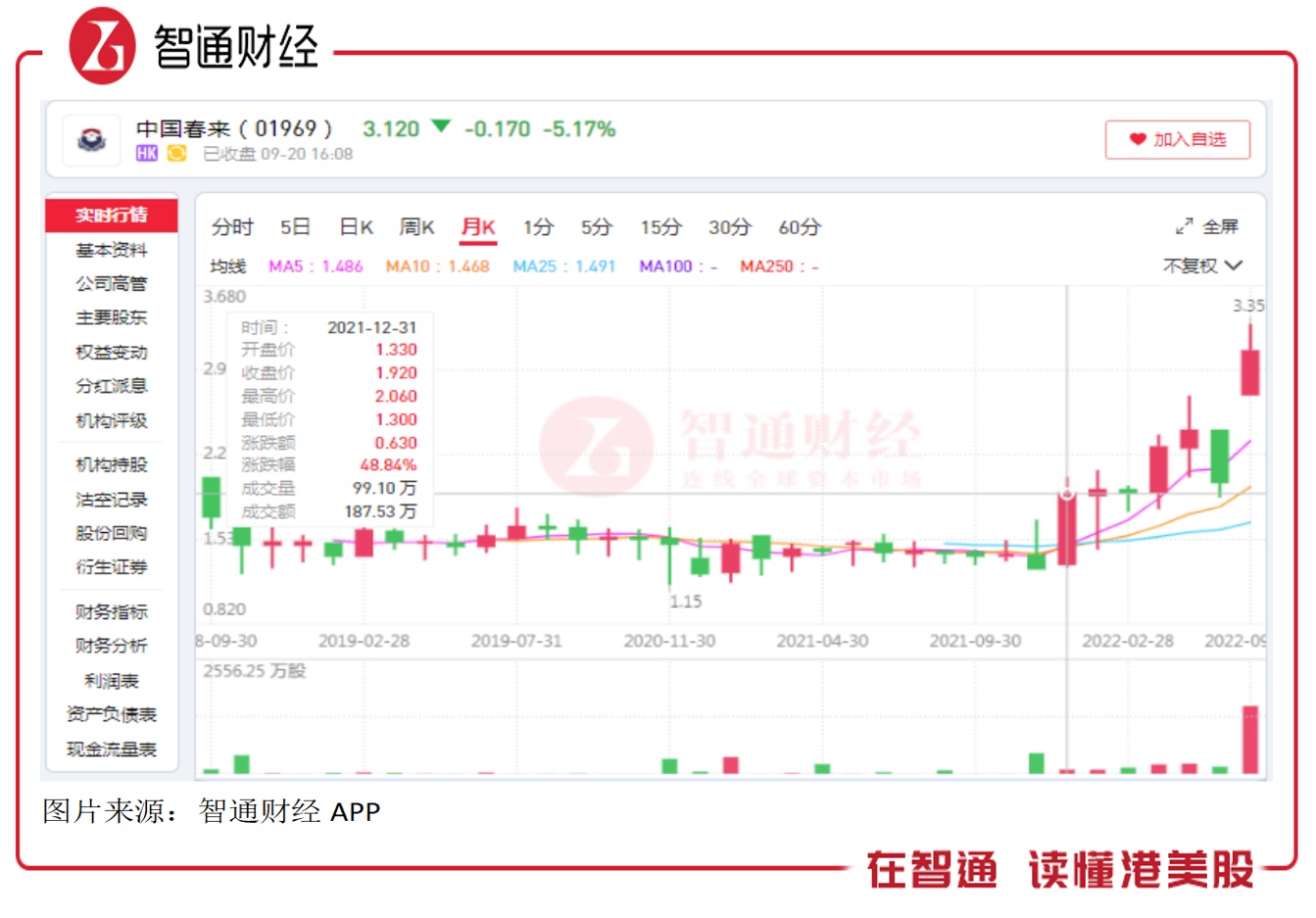The width and height of the screenshot is (1316, 918).
Task: Open the 不复权 adjustment dropdown
Action: pos(1202,266)
